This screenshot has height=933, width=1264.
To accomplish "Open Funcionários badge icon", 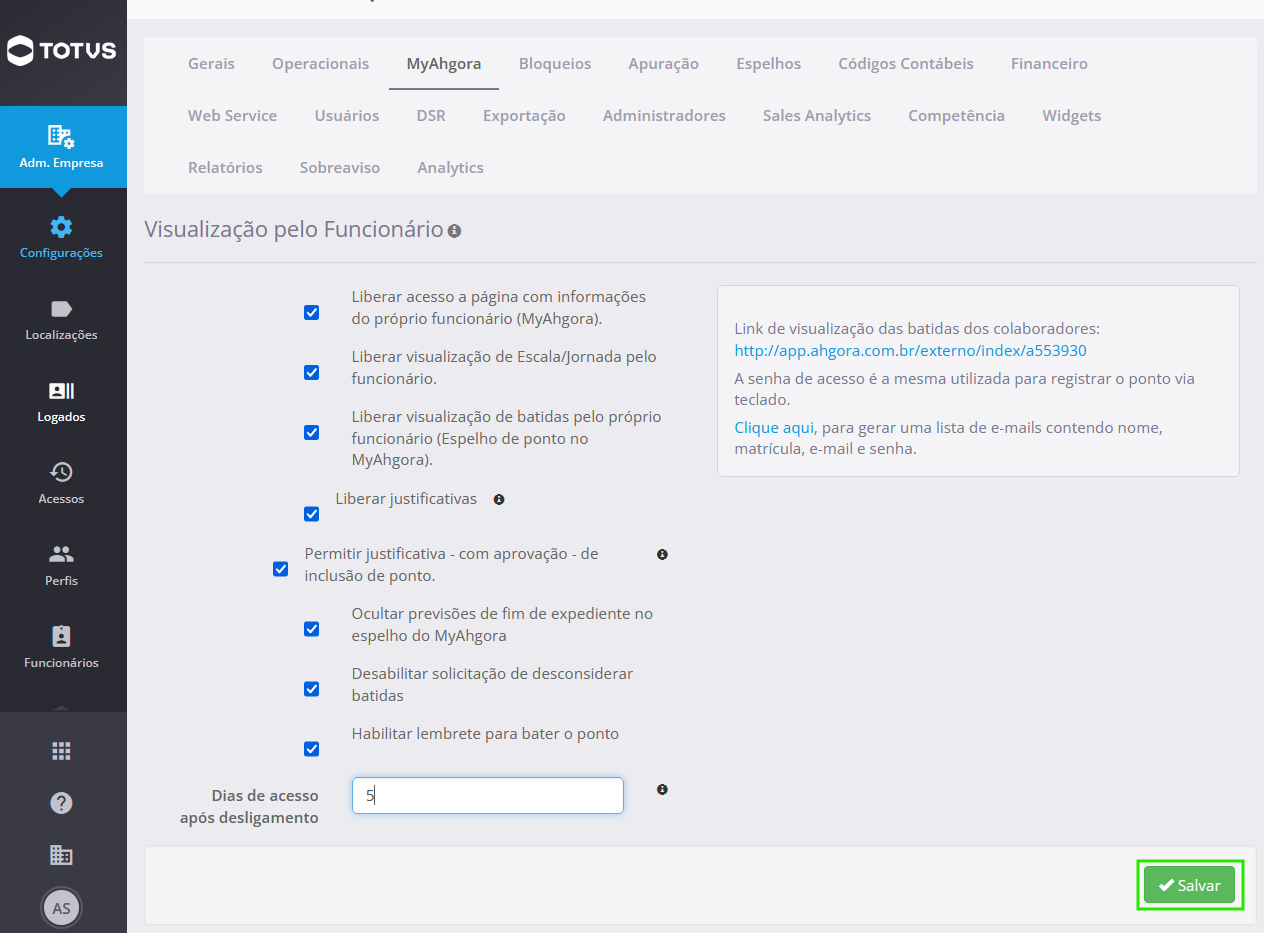I will (x=62, y=636).
